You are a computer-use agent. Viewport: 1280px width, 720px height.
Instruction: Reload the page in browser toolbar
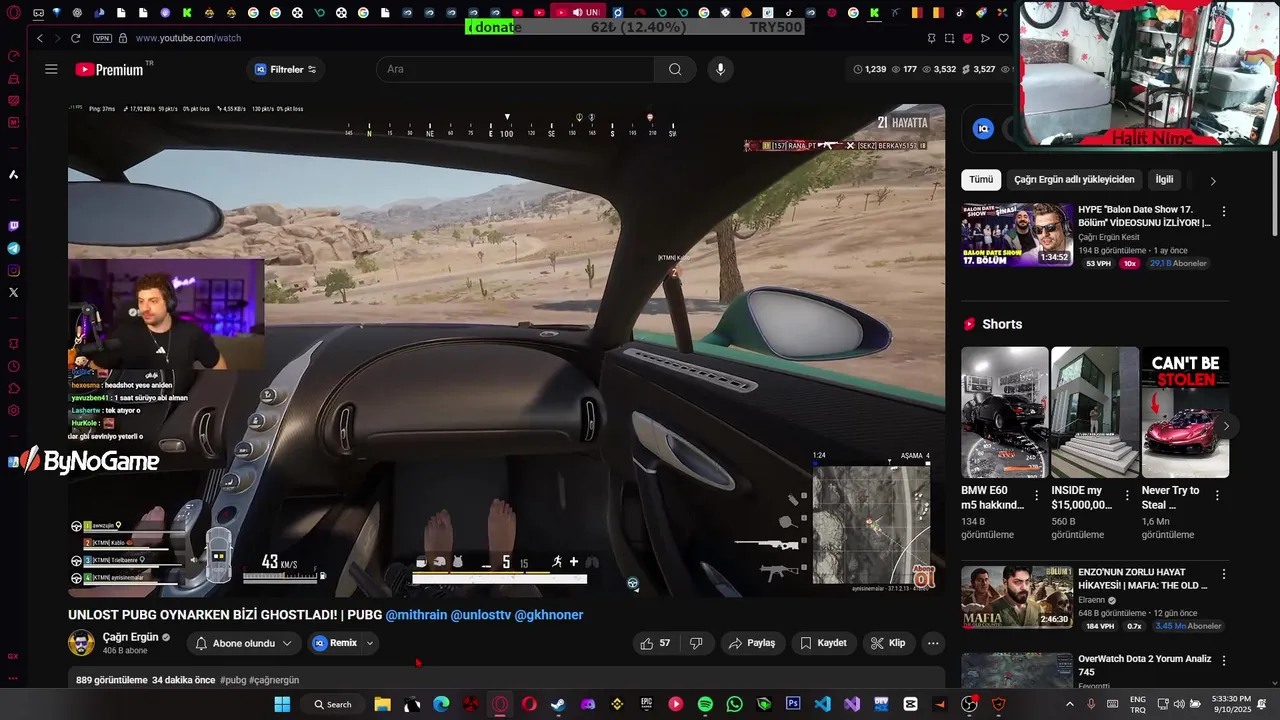click(75, 38)
